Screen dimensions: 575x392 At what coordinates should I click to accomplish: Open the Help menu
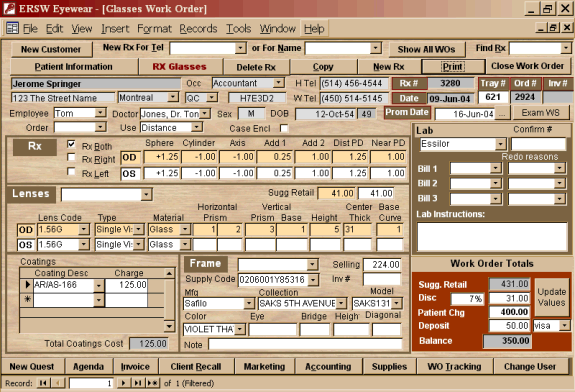314,29
